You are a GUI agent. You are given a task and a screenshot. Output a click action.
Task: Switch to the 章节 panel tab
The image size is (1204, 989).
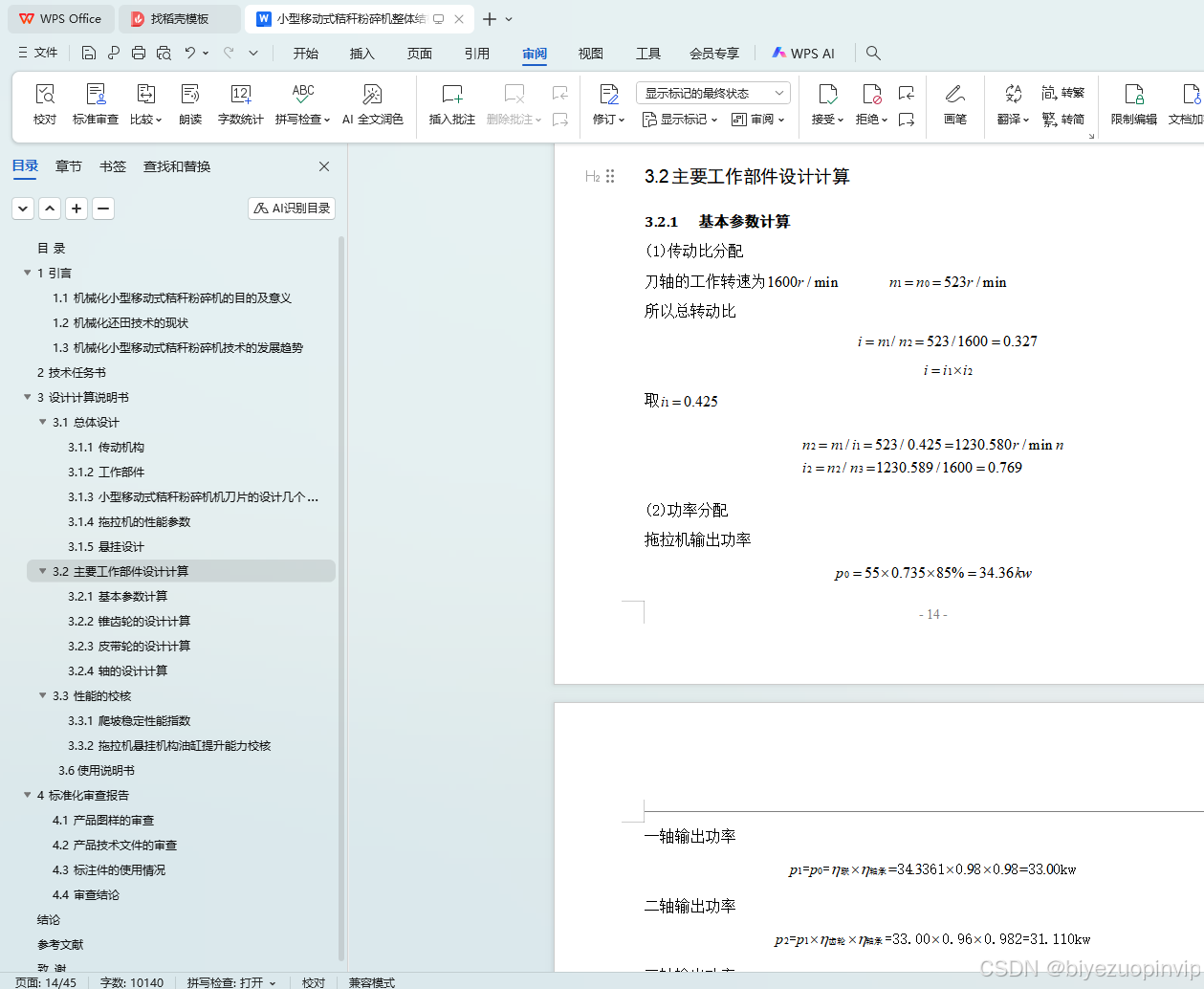click(x=69, y=166)
